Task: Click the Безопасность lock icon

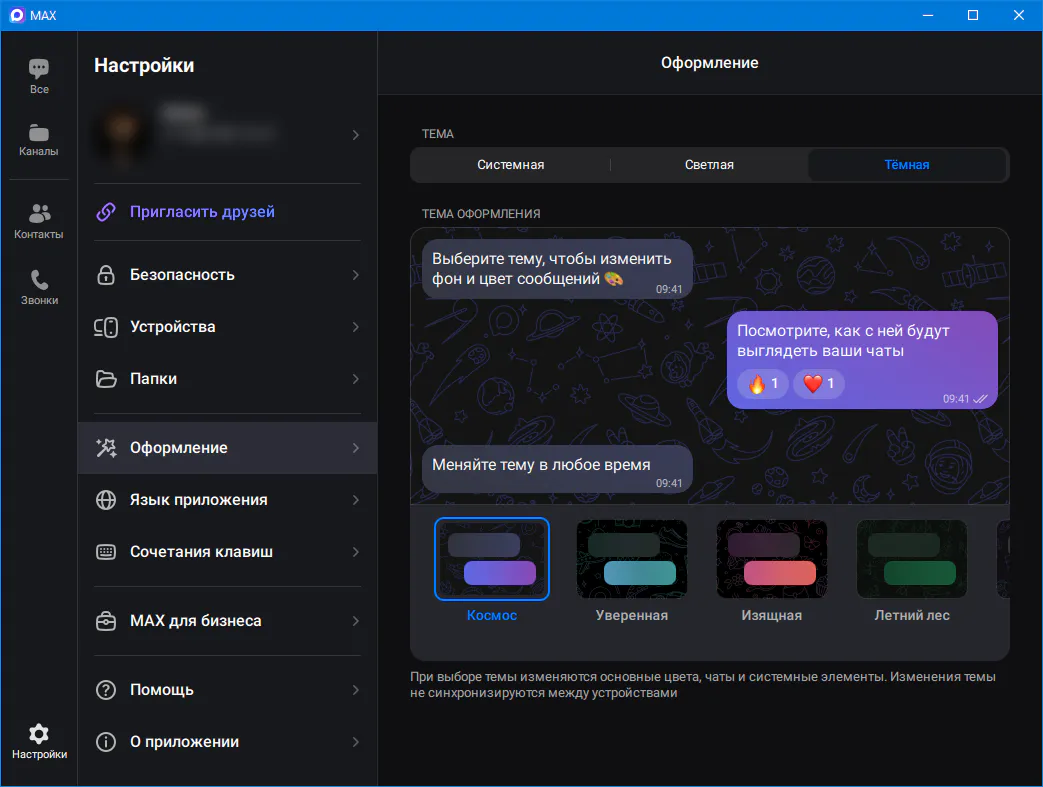Action: pos(106,275)
